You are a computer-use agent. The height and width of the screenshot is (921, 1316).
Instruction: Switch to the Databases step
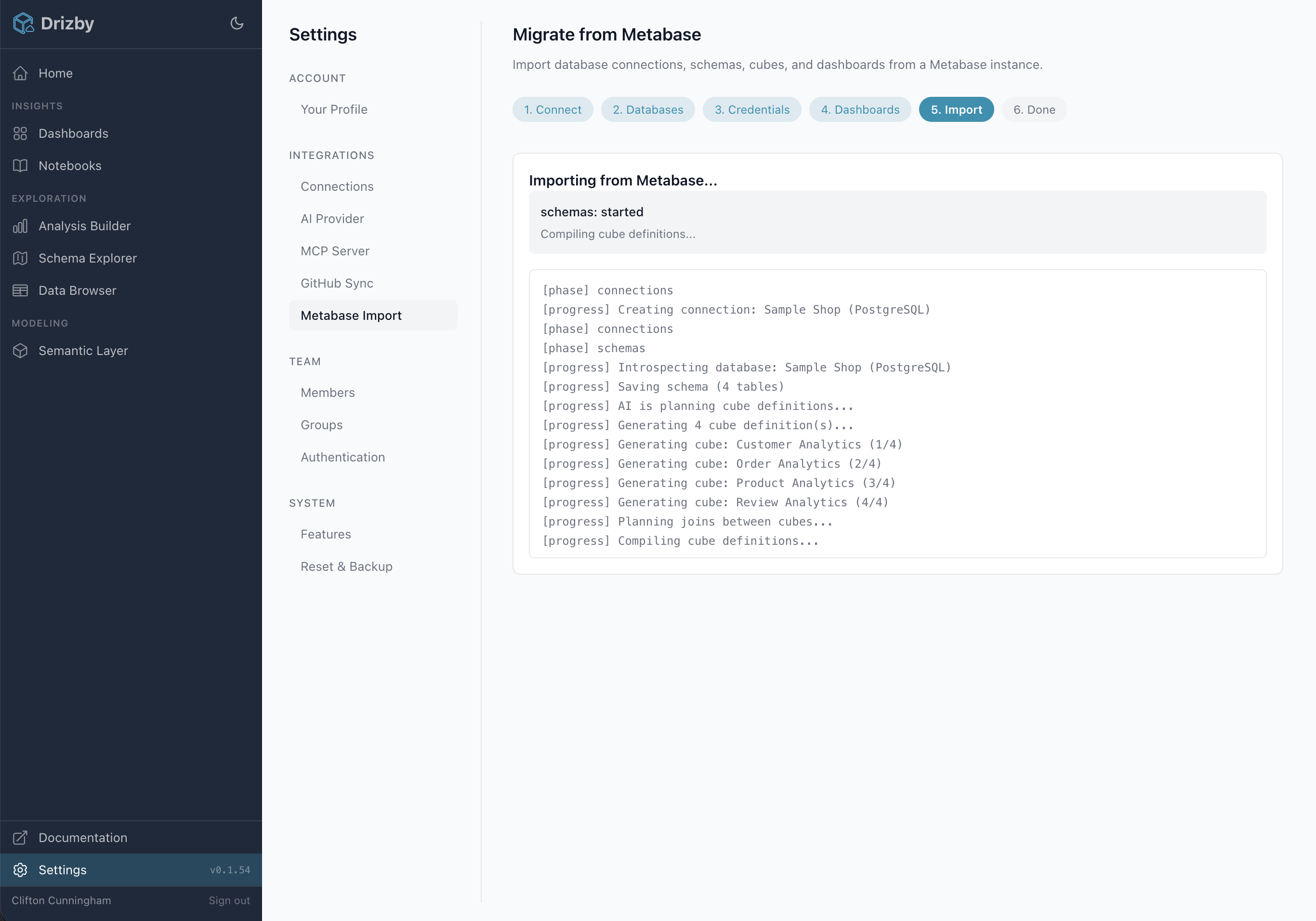[x=648, y=109]
